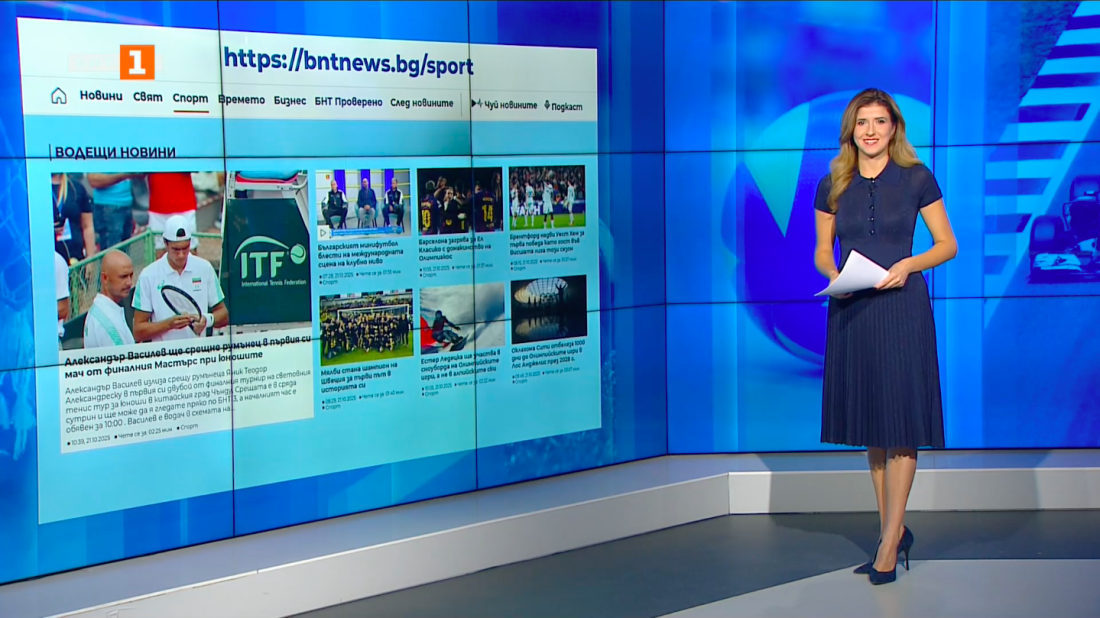The width and height of the screenshot is (1100, 618).
Task: Go to the Времето section
Action: coord(241,100)
